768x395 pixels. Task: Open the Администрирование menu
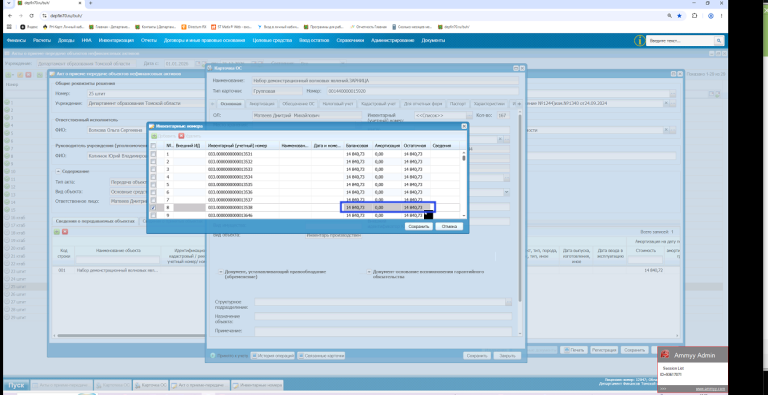(x=393, y=40)
